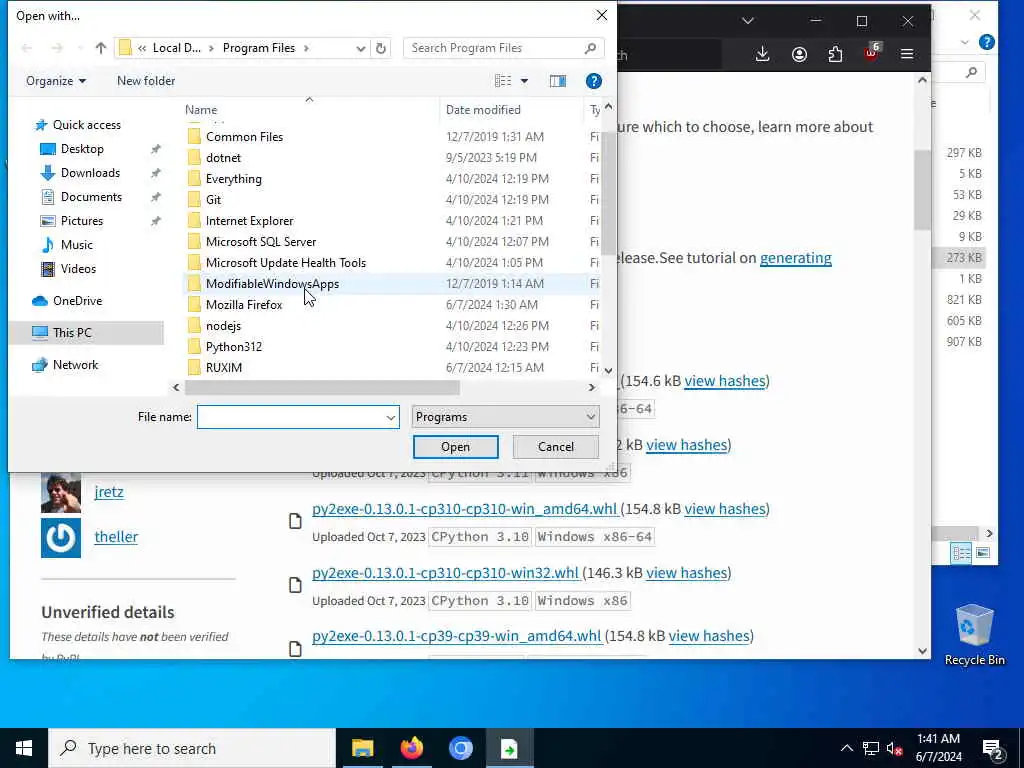Click the Program Files breadcrumb segment

[259, 48]
